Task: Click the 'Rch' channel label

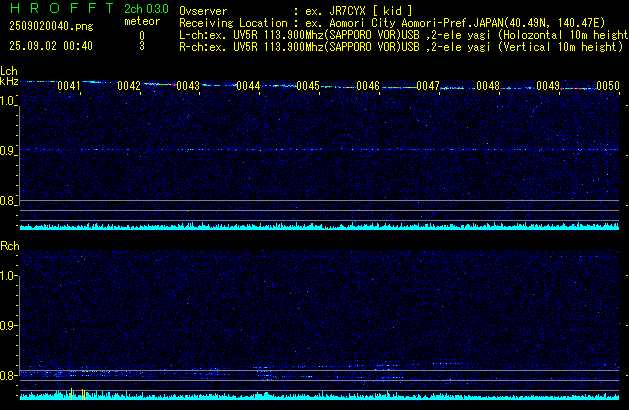Action: click(x=10, y=246)
